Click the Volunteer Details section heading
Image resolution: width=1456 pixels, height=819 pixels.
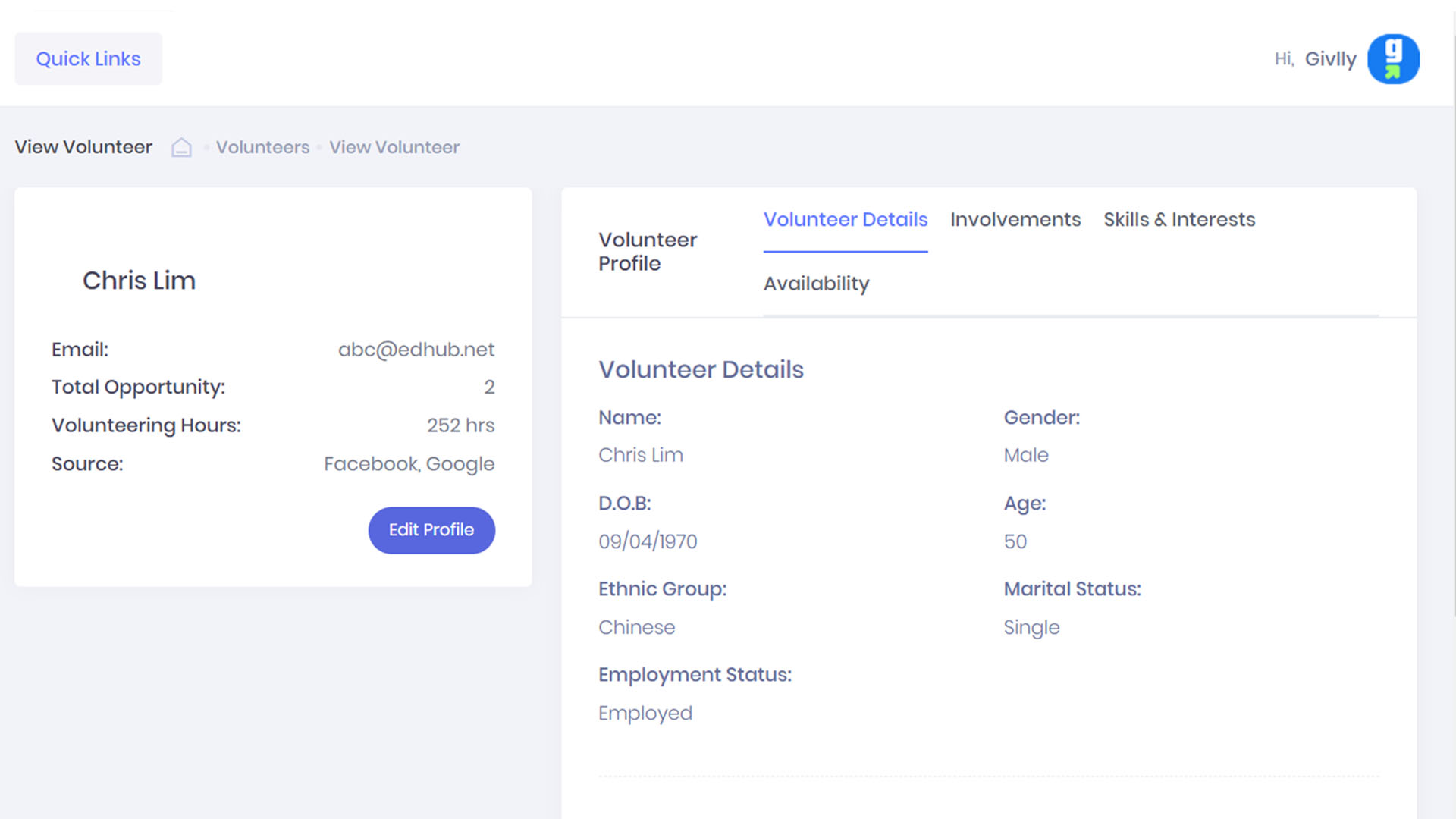tap(701, 369)
